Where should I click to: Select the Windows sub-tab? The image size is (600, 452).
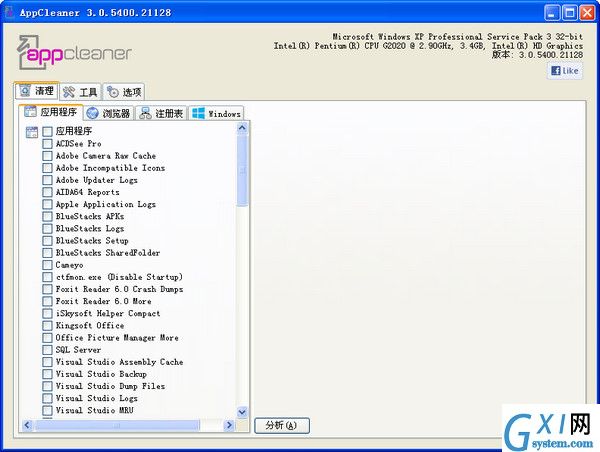tap(216, 113)
